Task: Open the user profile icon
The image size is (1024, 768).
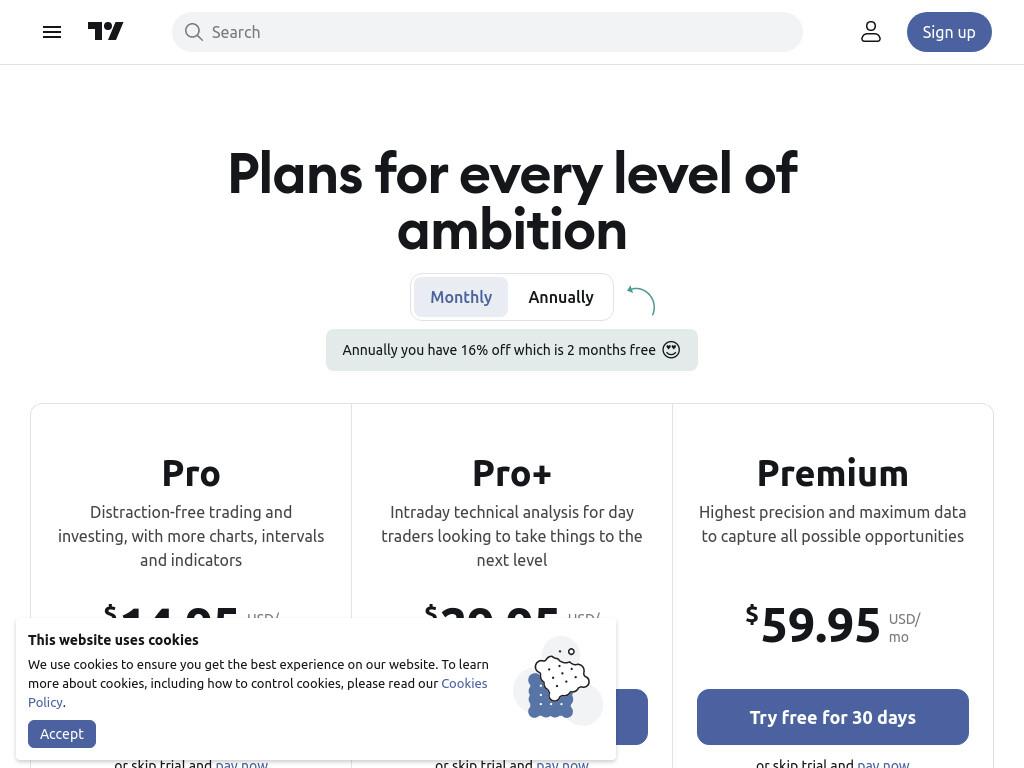Action: point(871,31)
